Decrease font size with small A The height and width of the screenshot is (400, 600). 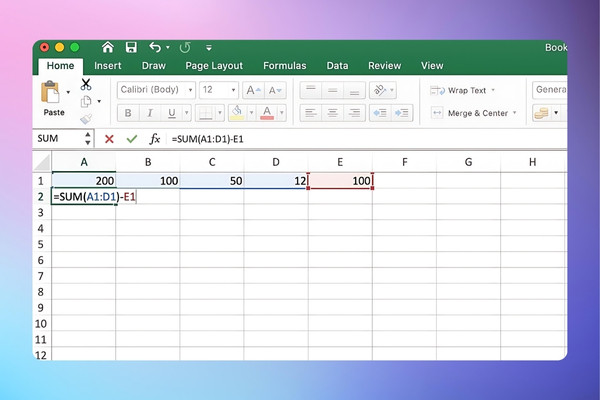point(275,90)
